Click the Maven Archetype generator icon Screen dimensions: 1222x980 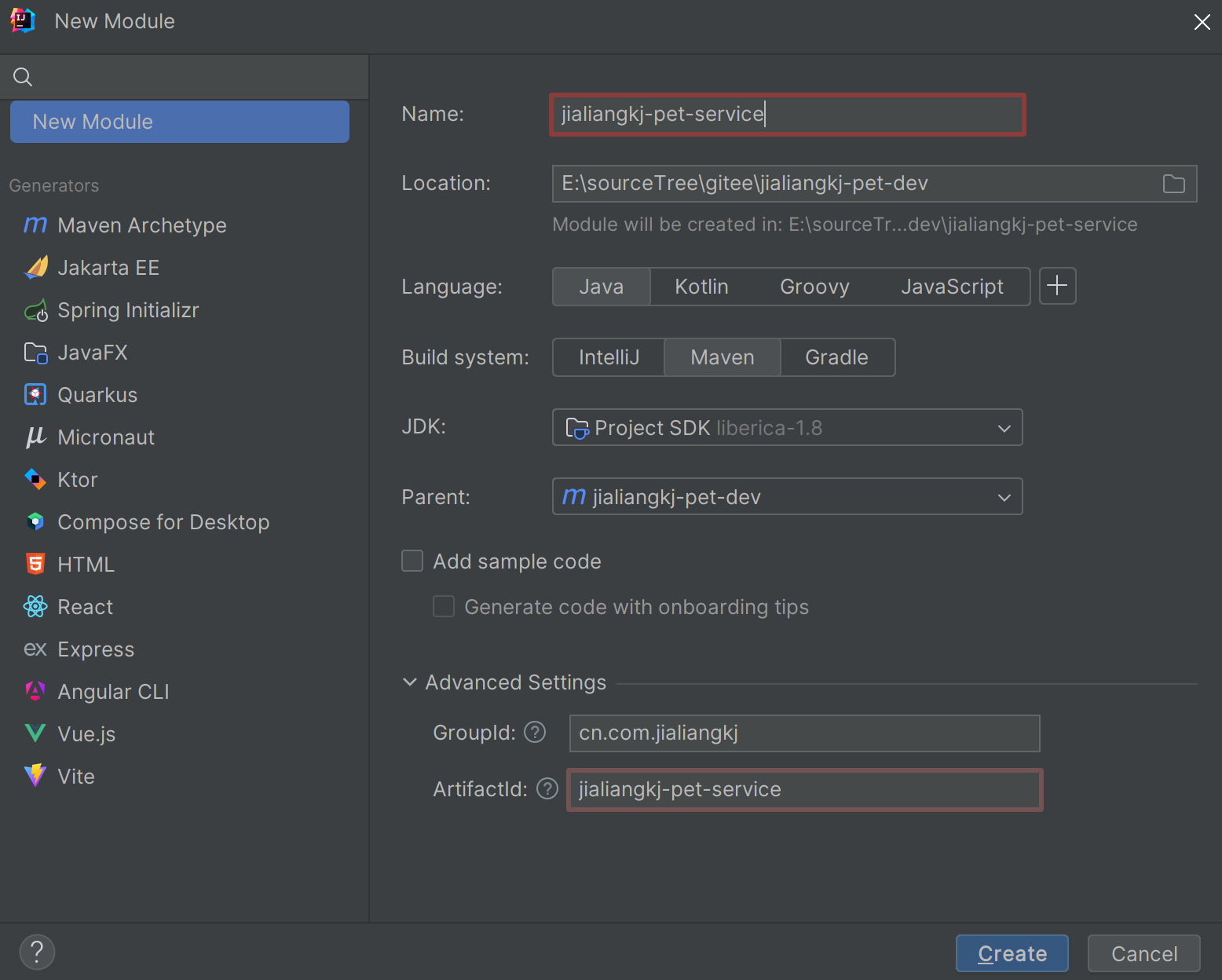(35, 225)
